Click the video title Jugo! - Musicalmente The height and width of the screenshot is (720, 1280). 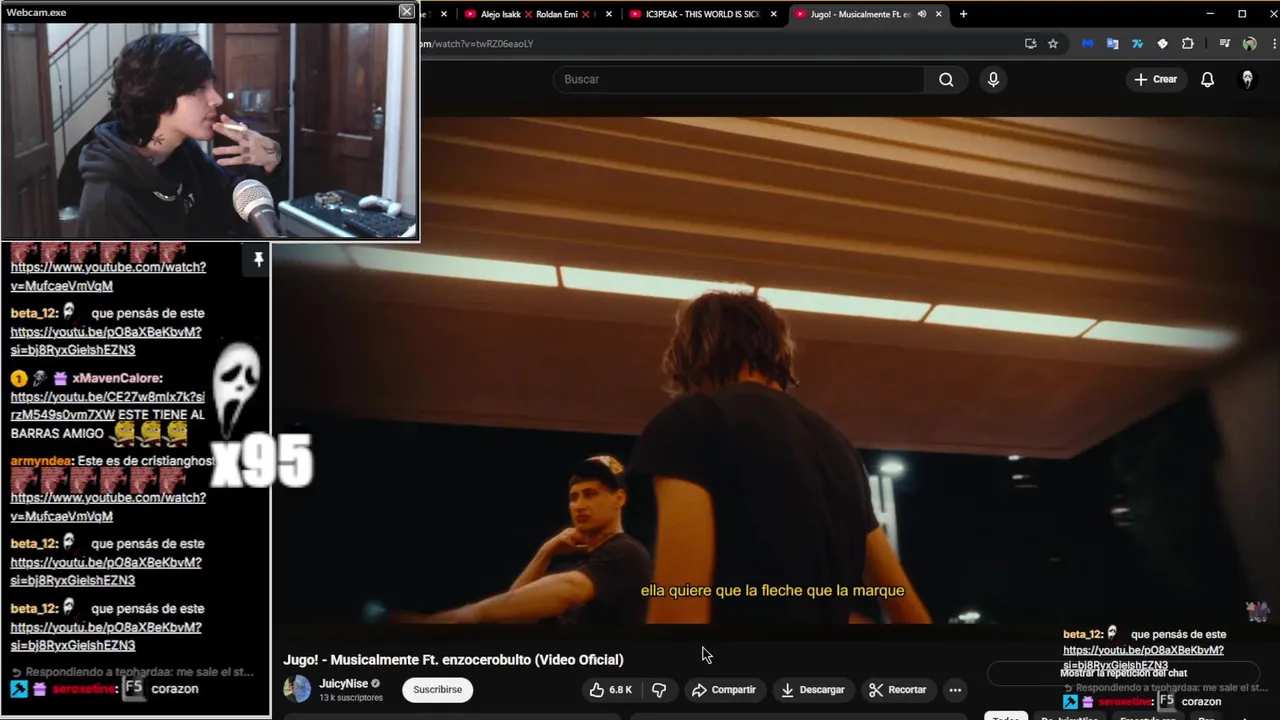[453, 660]
